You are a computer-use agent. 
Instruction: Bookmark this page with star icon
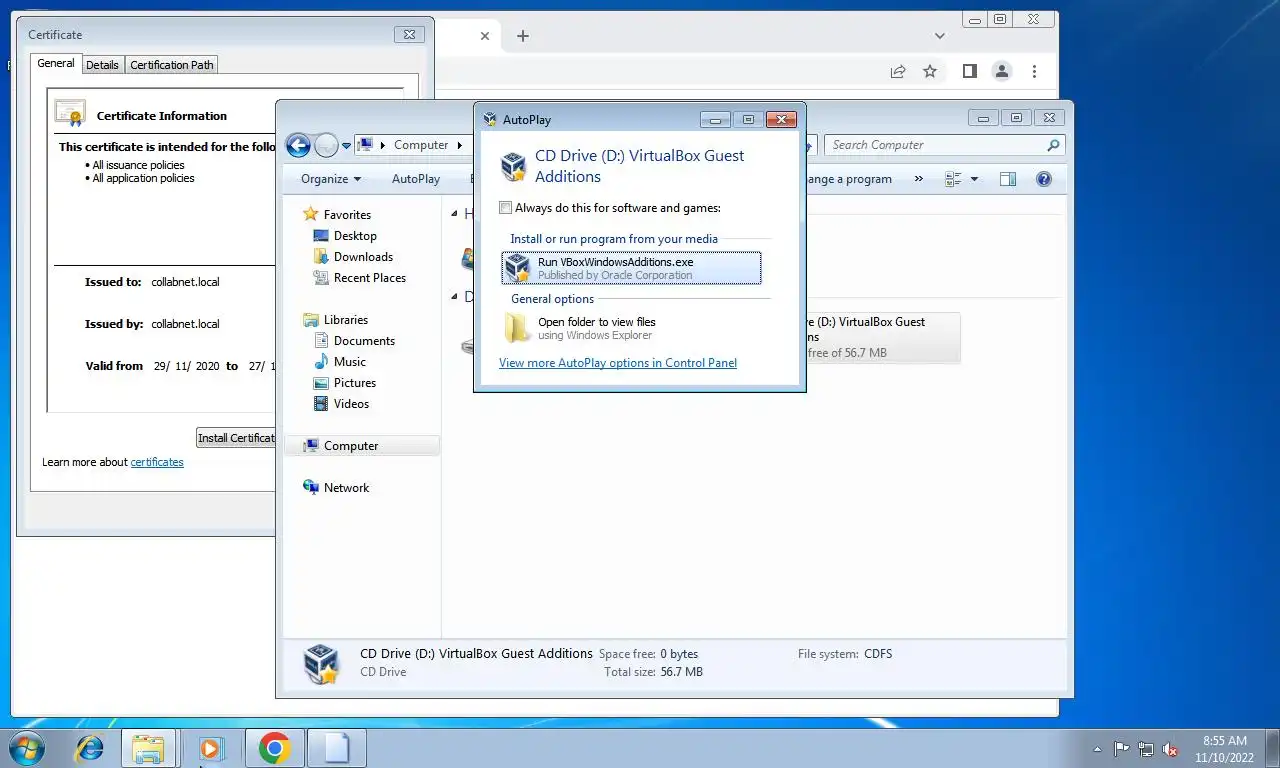coord(930,71)
